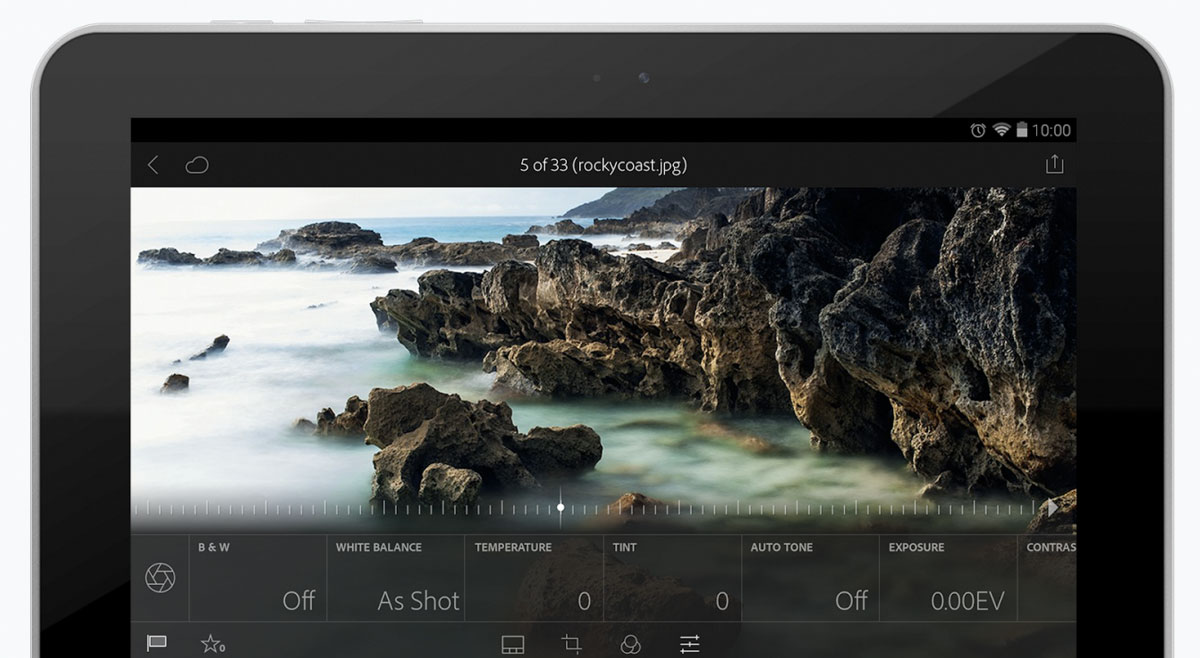The image size is (1200, 658).
Task: Select the Temperature adjustment tile
Action: (x=534, y=578)
